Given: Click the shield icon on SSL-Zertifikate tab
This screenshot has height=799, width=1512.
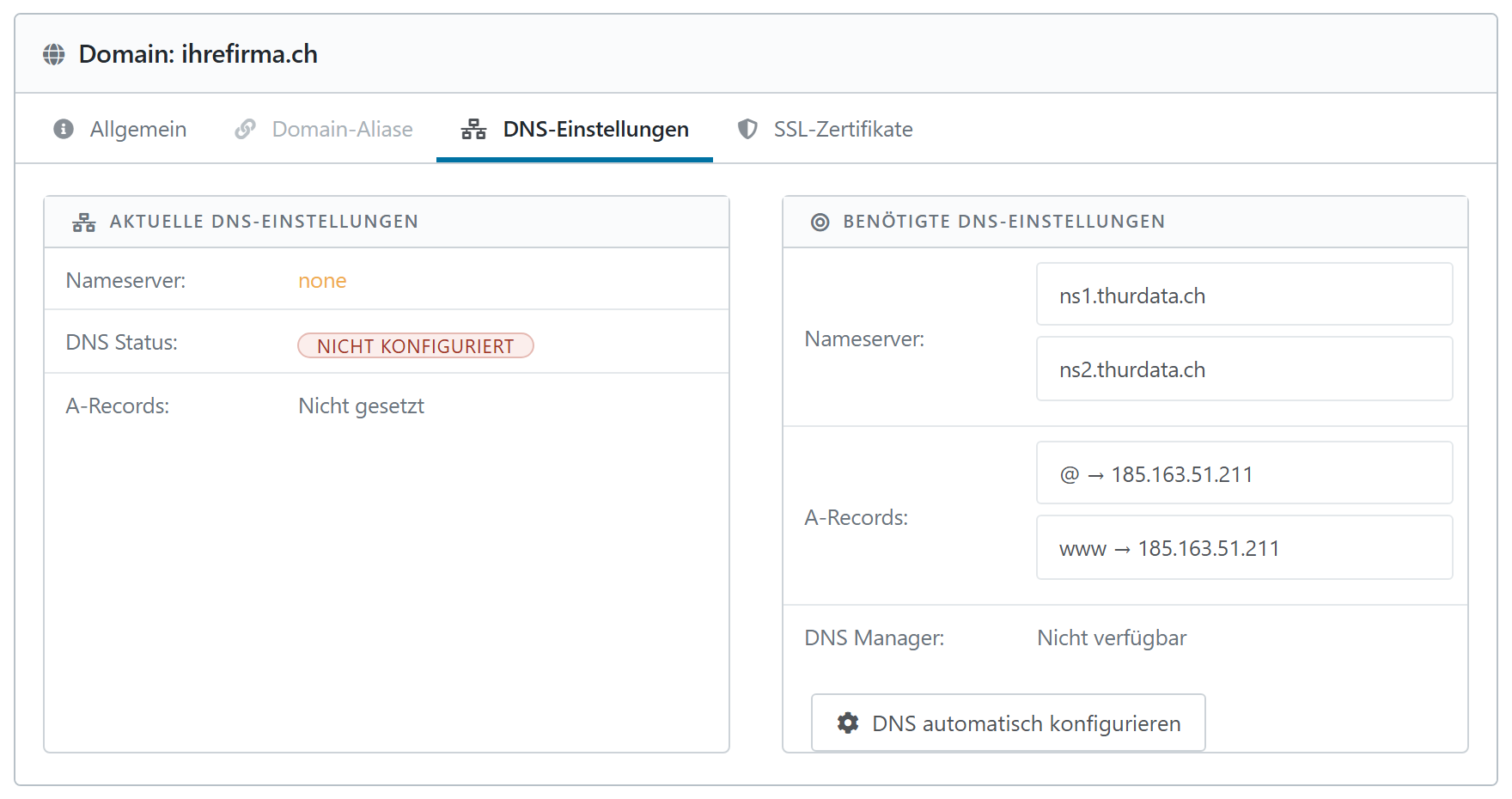Looking at the screenshot, I should (x=747, y=129).
